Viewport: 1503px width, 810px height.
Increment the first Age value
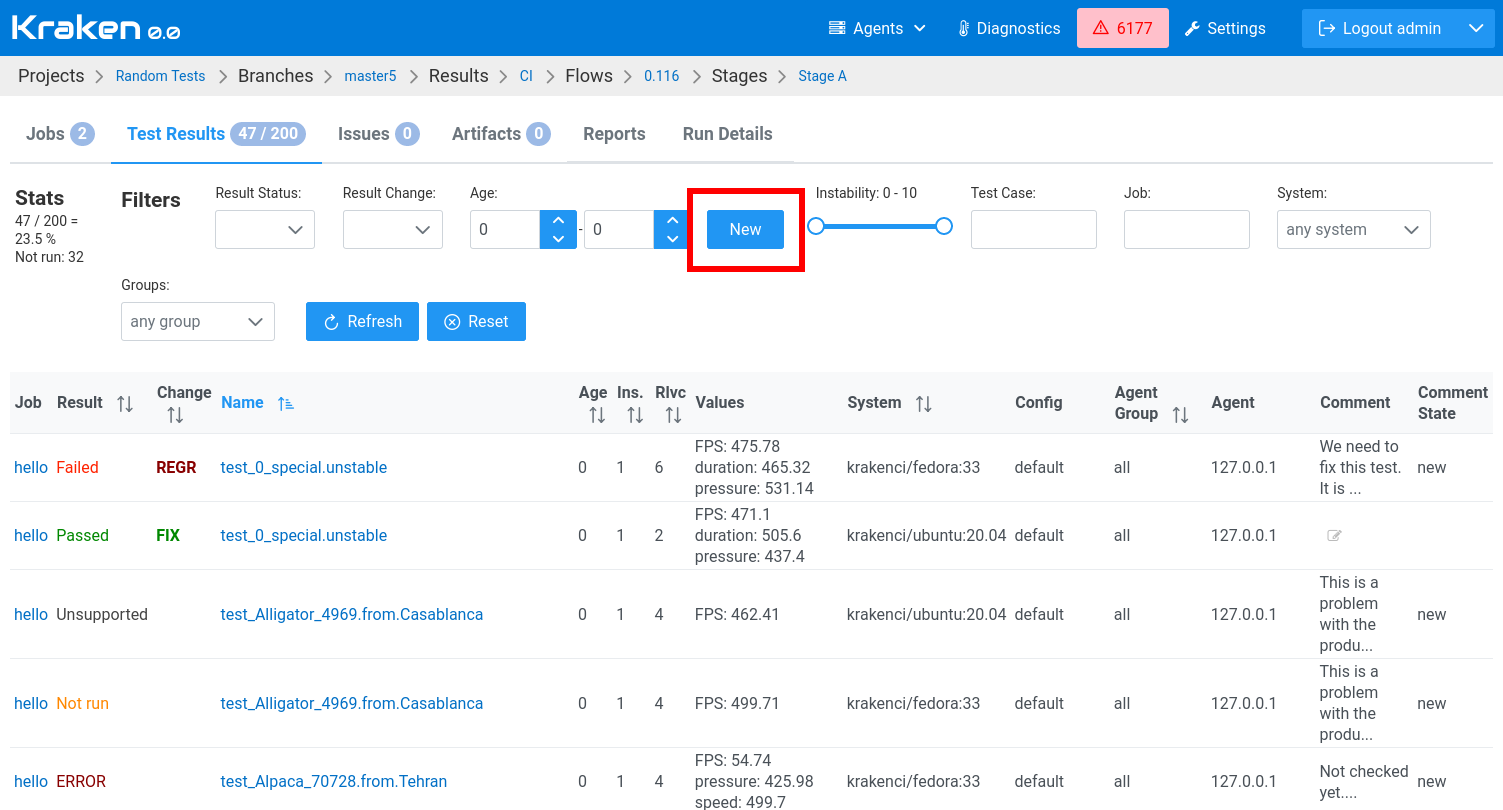tap(558, 220)
